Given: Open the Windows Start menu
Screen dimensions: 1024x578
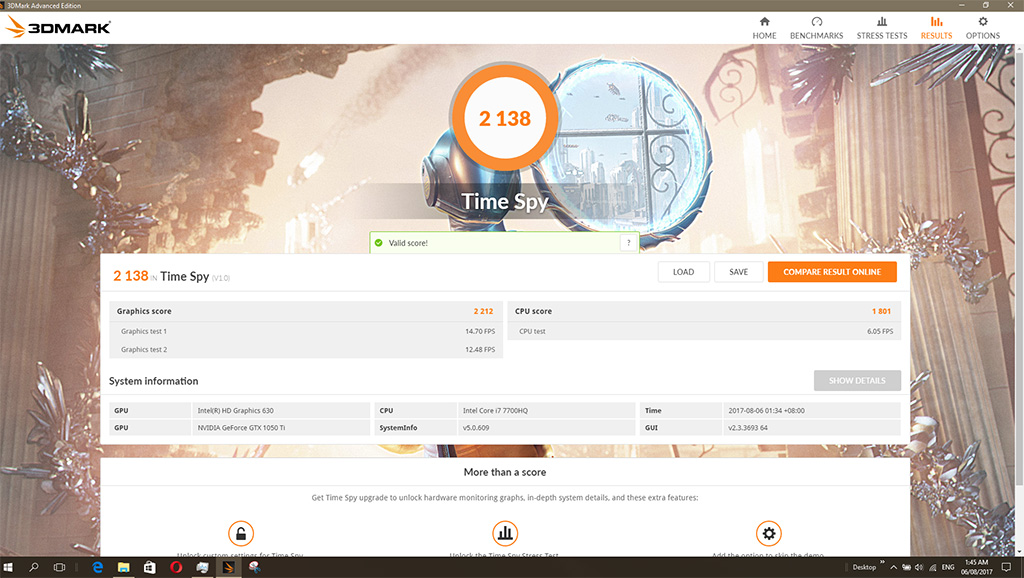Looking at the screenshot, I should tap(8, 567).
